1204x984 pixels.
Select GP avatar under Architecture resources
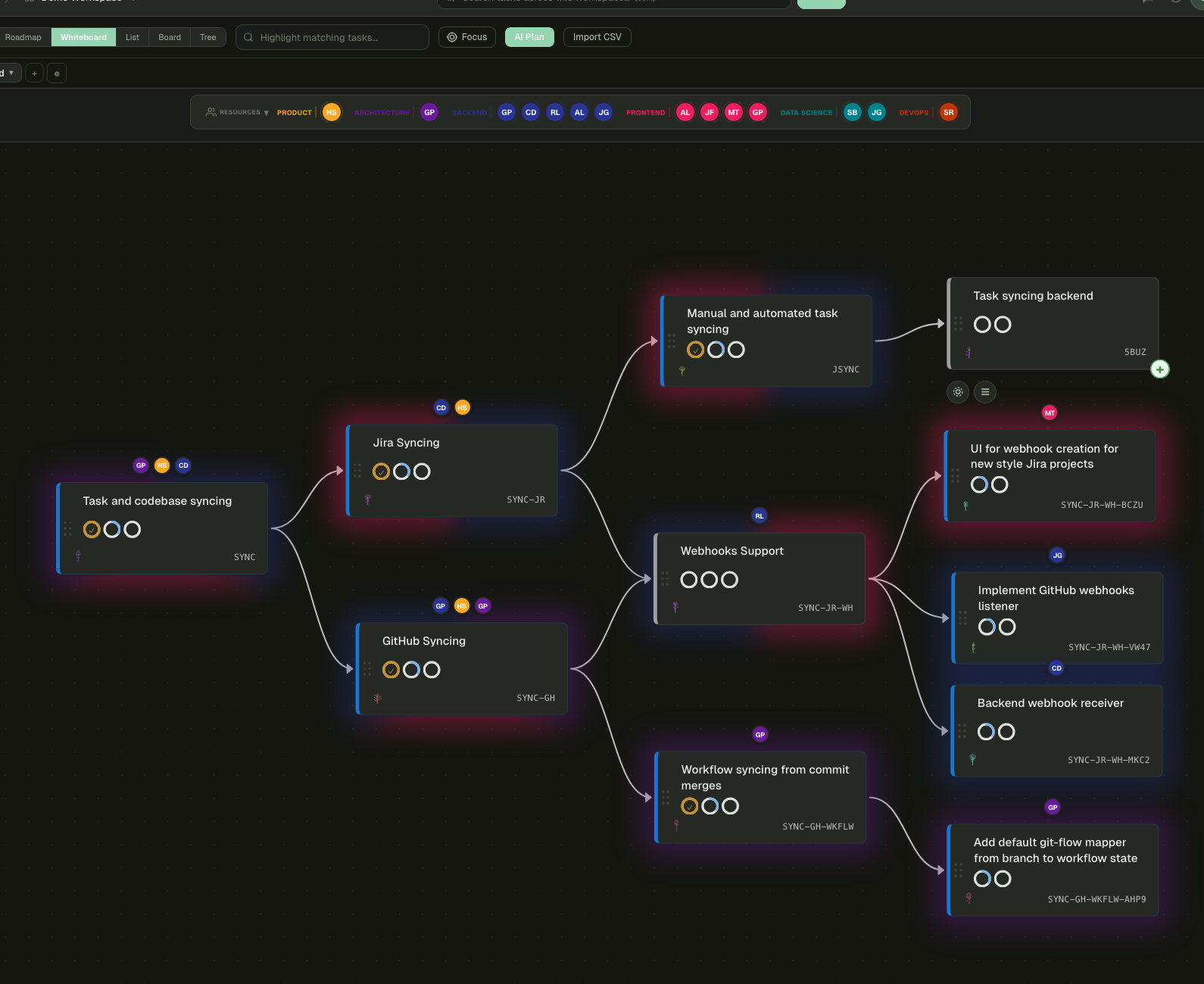tap(429, 112)
